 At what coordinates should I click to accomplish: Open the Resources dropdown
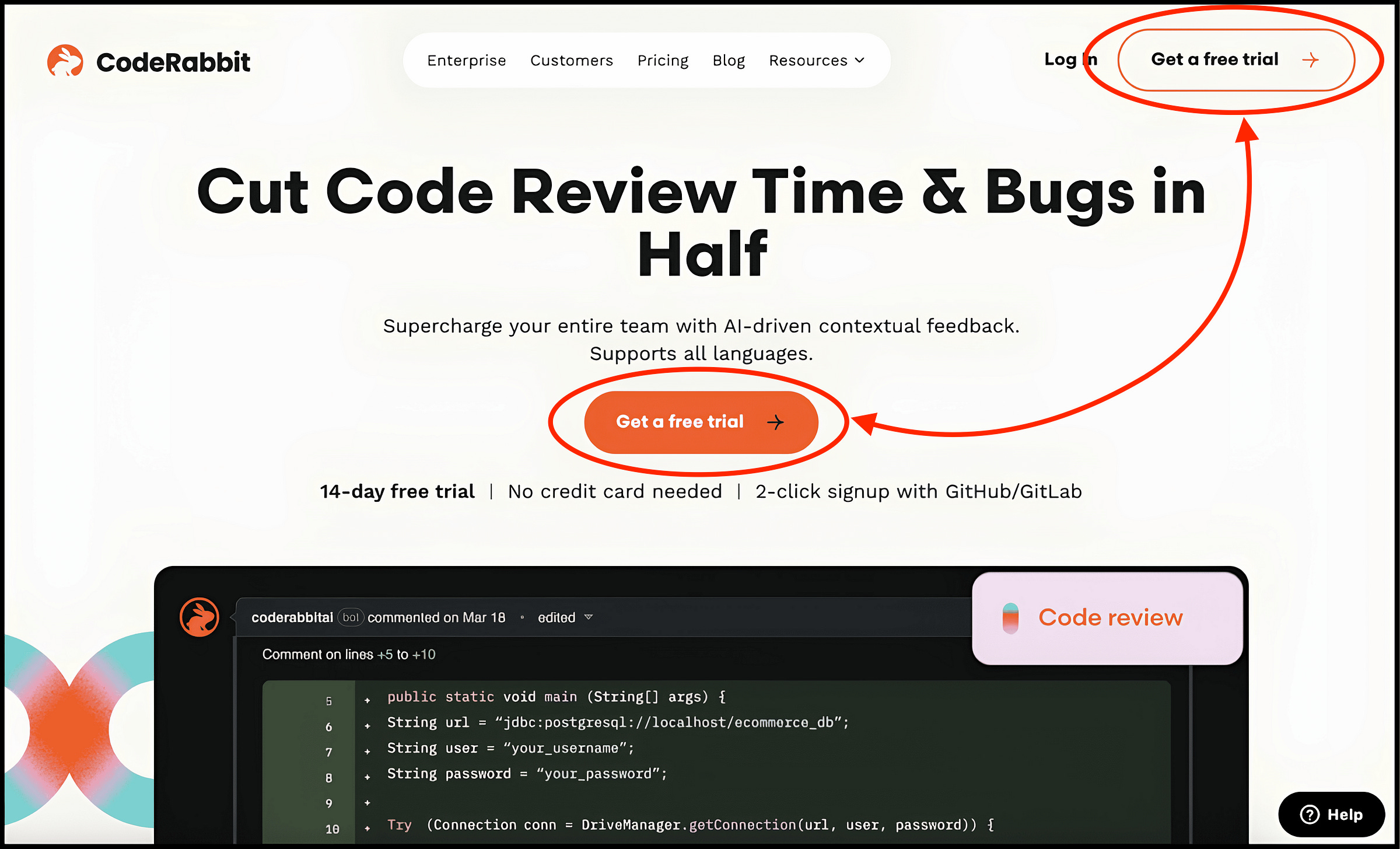(815, 60)
